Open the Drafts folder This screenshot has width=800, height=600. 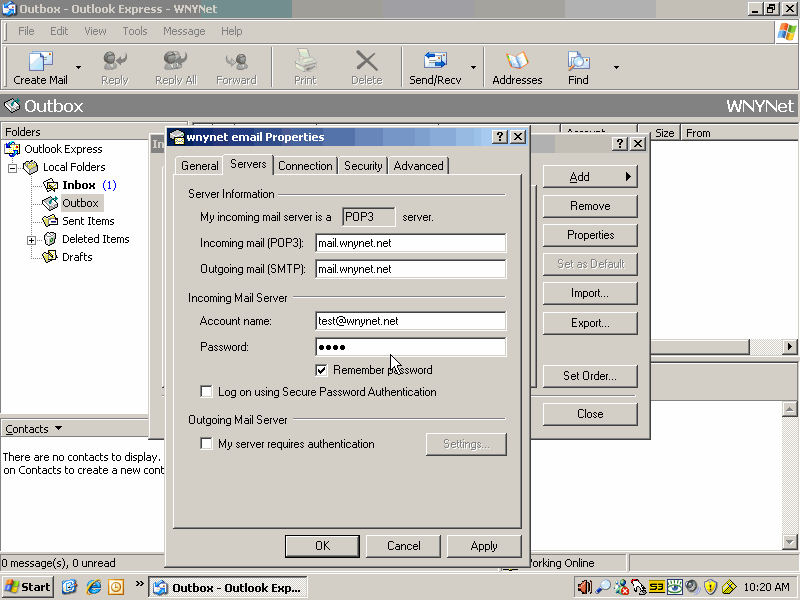[x=77, y=257]
